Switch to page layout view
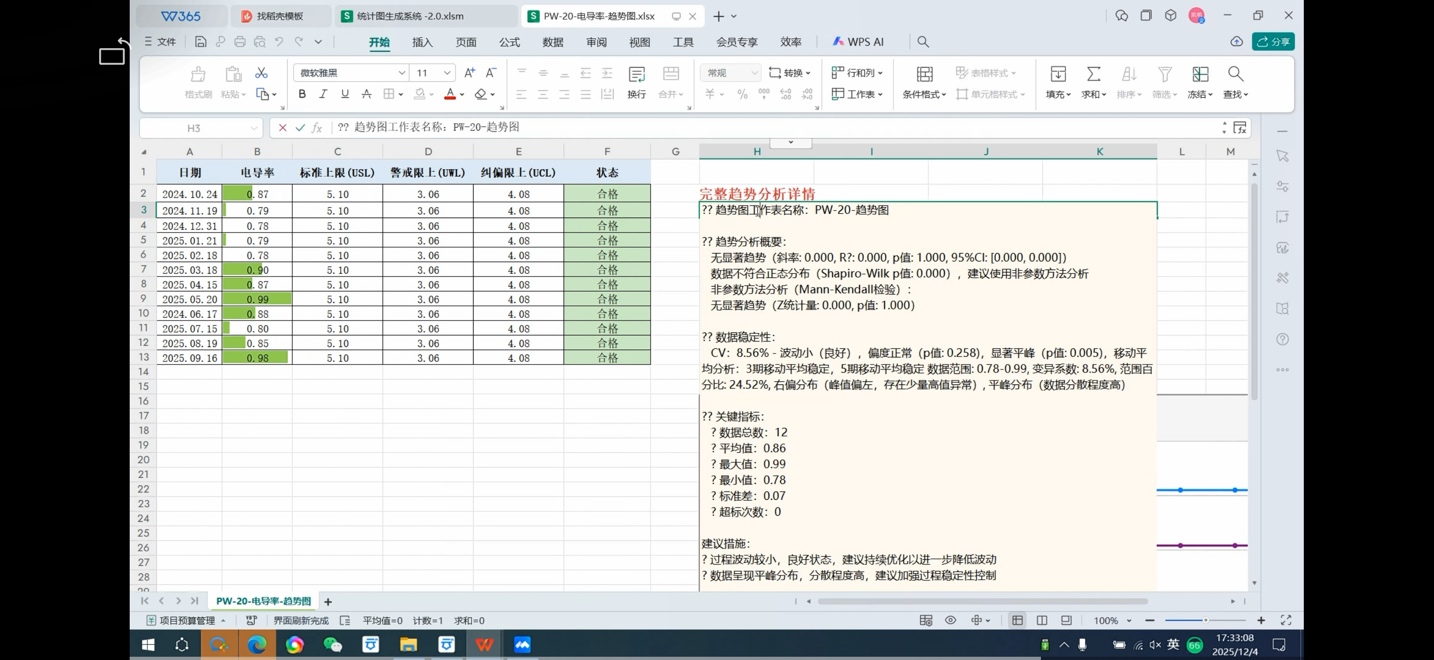The image size is (1434, 660). [x=1041, y=621]
